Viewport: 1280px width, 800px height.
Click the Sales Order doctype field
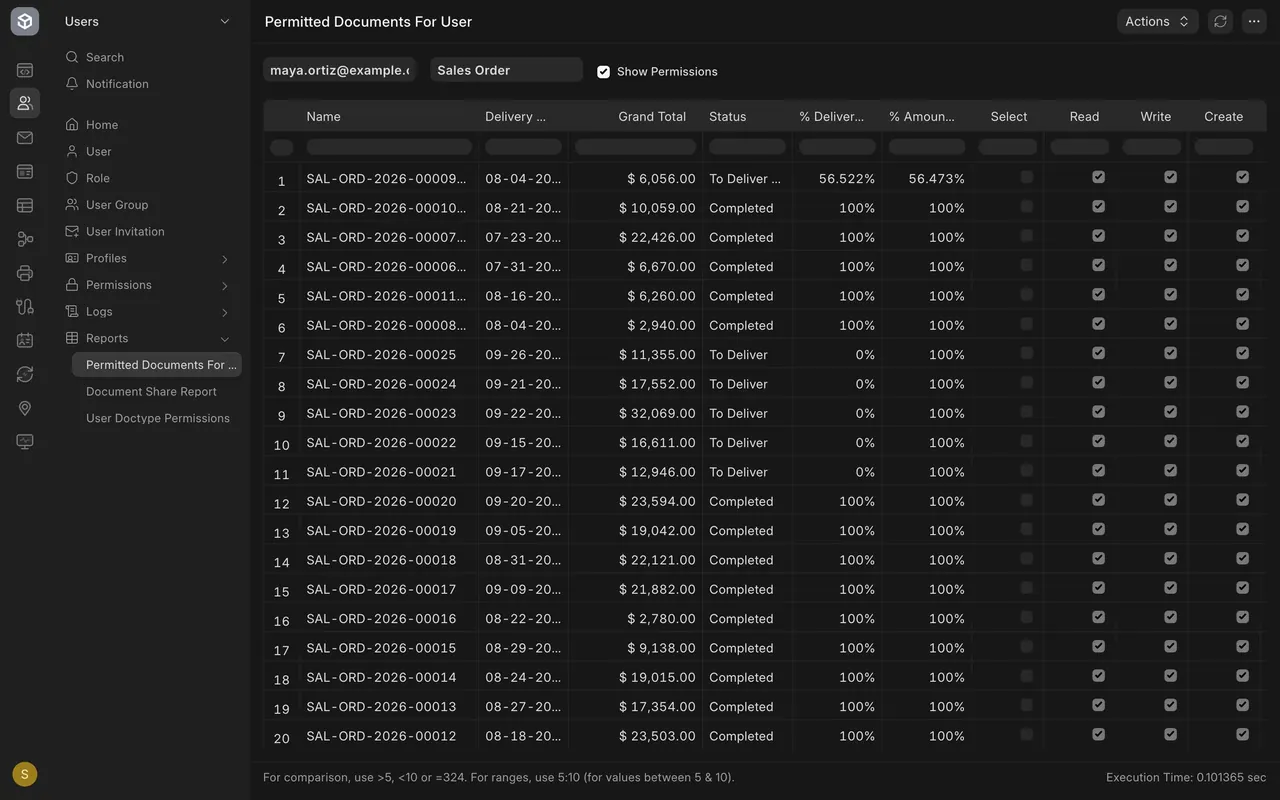(506, 70)
